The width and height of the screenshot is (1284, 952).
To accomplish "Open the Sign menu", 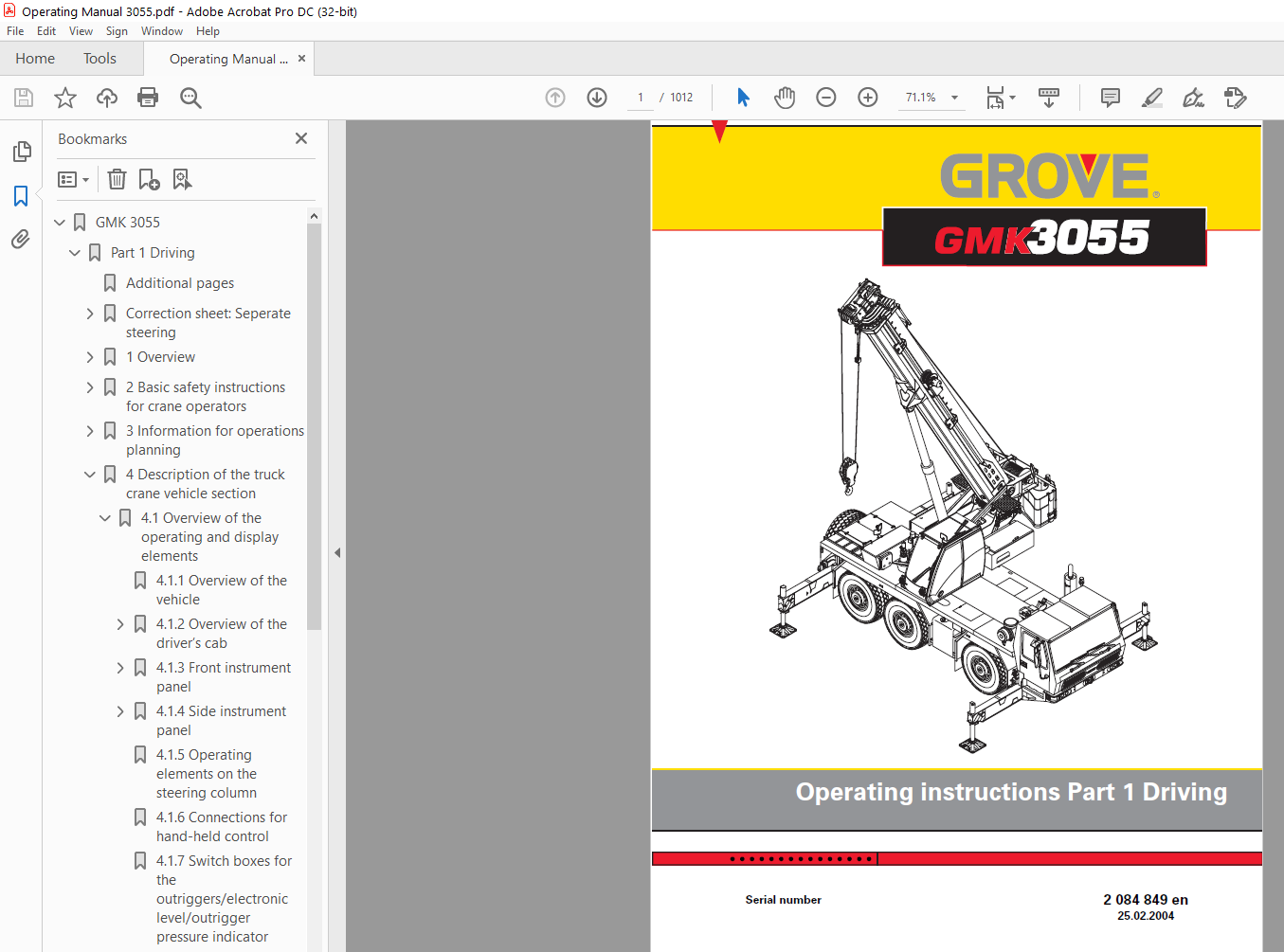I will pyautogui.click(x=117, y=31).
